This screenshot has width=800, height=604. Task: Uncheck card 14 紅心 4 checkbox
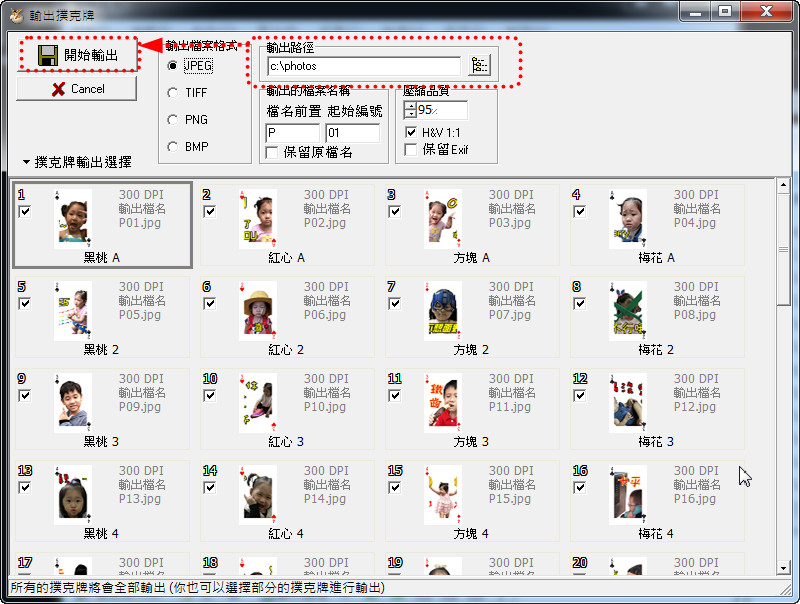click(x=209, y=488)
